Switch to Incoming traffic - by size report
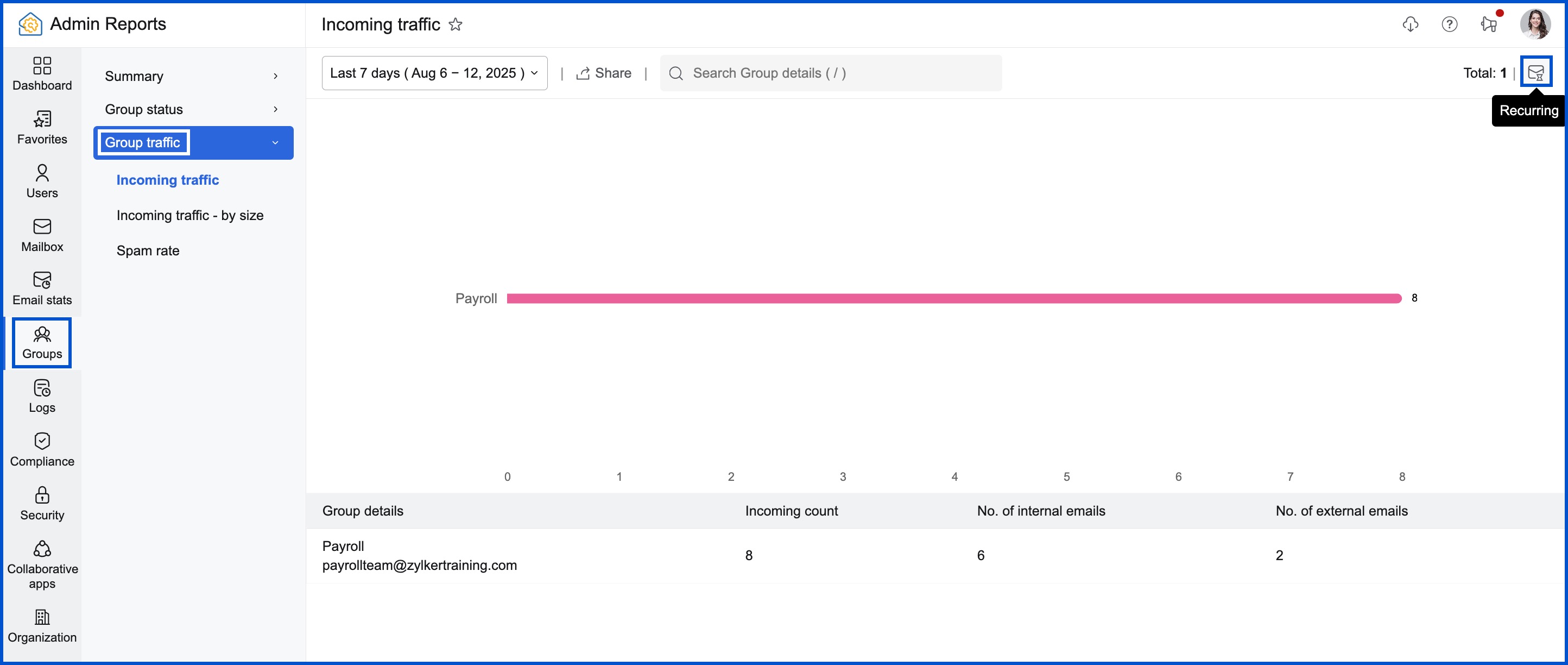The width and height of the screenshot is (1568, 665). [x=190, y=215]
